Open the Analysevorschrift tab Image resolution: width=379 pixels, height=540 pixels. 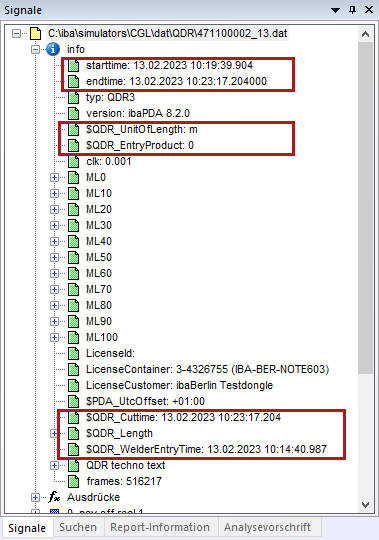coord(267,527)
